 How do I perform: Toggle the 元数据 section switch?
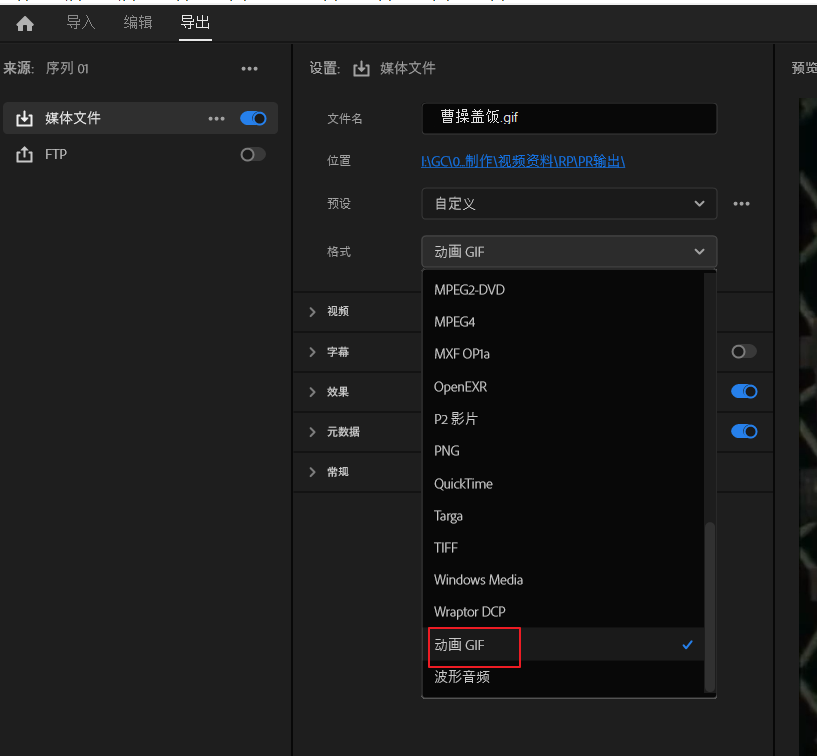(744, 432)
